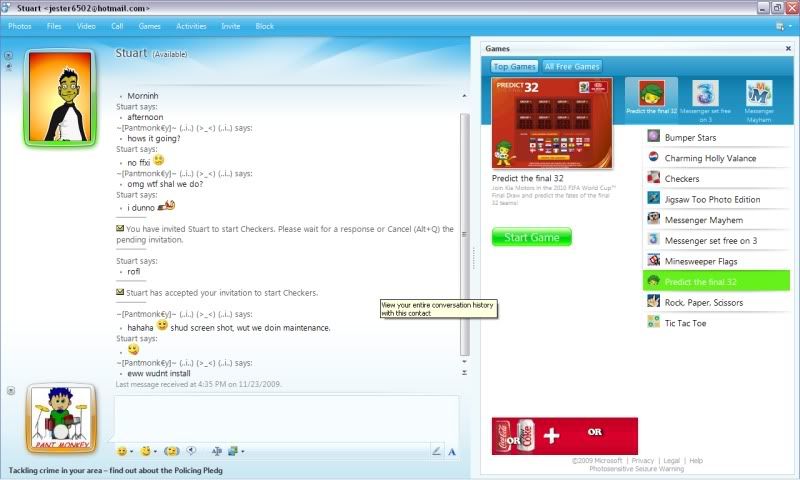Switch to the Top Games tab
800x480 pixels.
(x=514, y=66)
